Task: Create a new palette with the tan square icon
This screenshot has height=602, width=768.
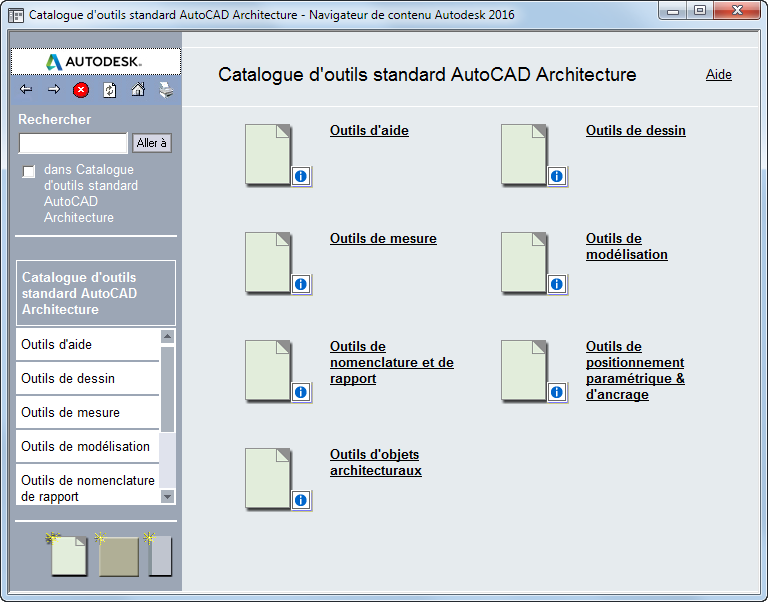Action: coord(118,555)
